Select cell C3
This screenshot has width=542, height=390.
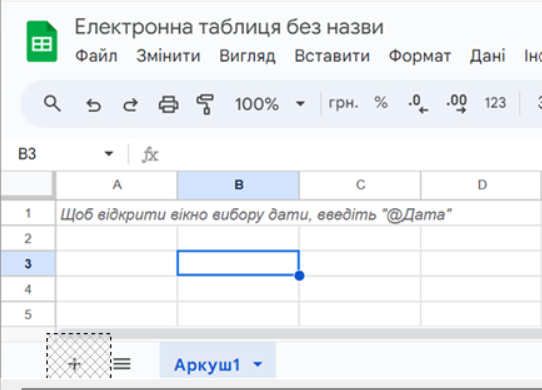pos(360,263)
